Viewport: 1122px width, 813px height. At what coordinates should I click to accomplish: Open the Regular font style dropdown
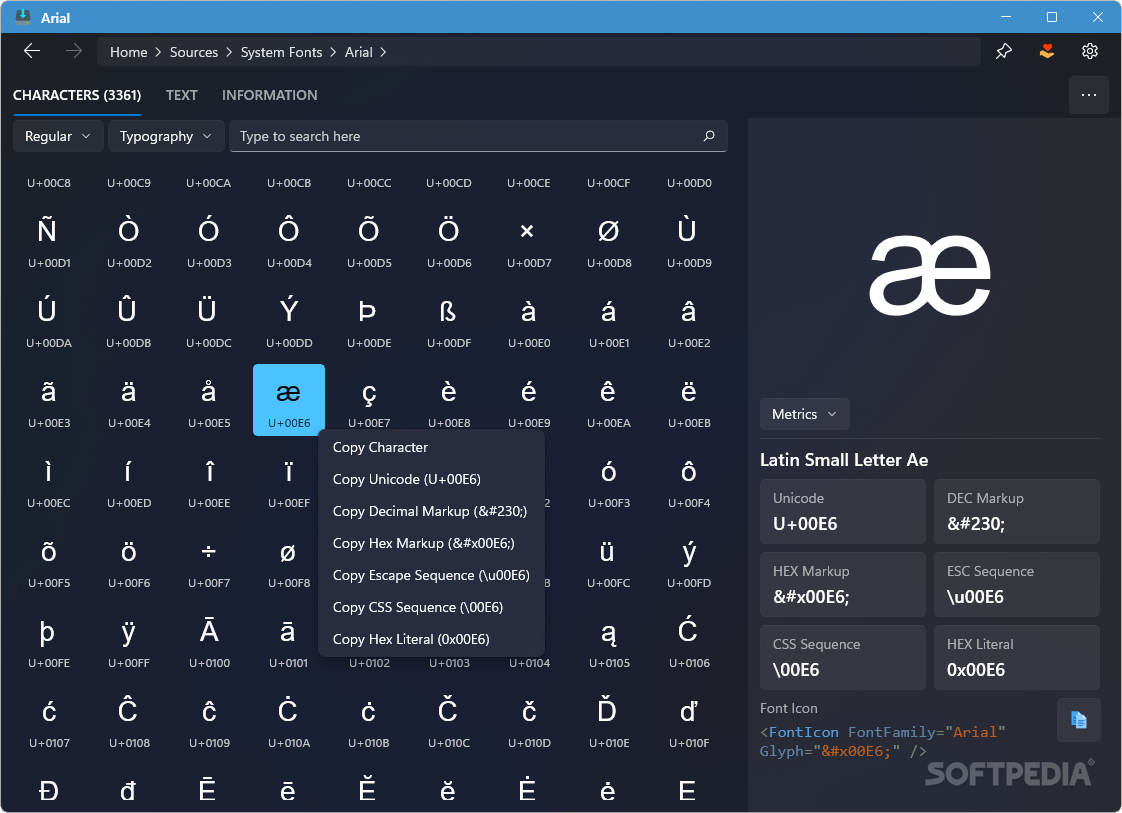pyautogui.click(x=58, y=136)
